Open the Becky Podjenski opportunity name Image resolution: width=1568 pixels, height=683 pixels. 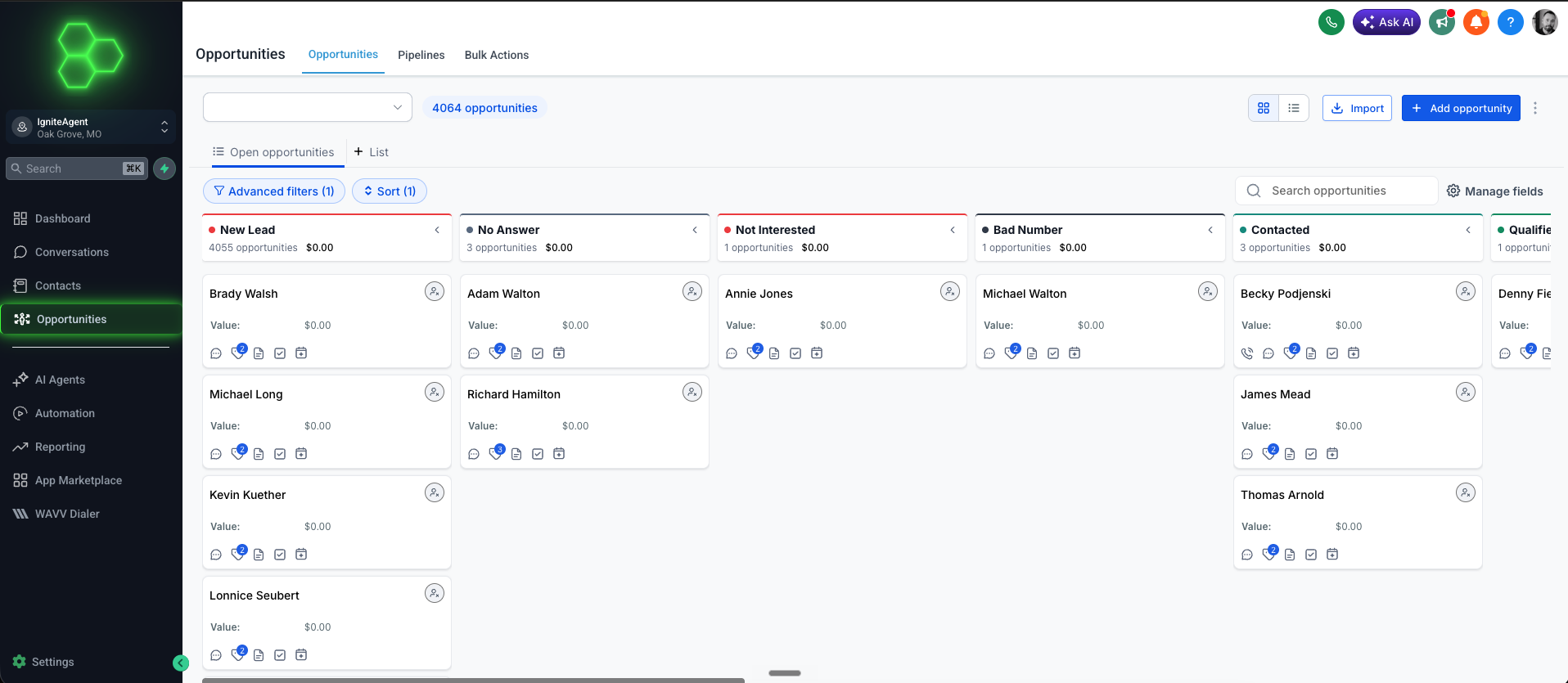[x=1286, y=294]
